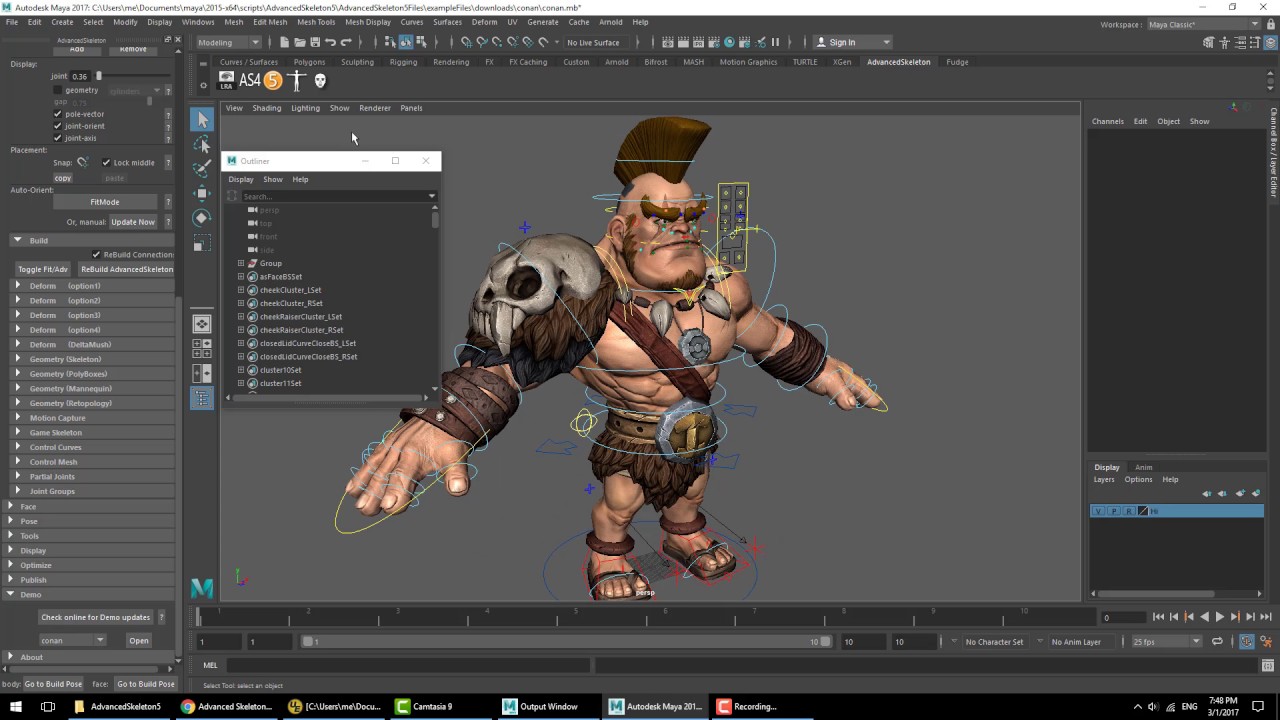
Task: Click the Update Now button
Action: click(x=133, y=222)
